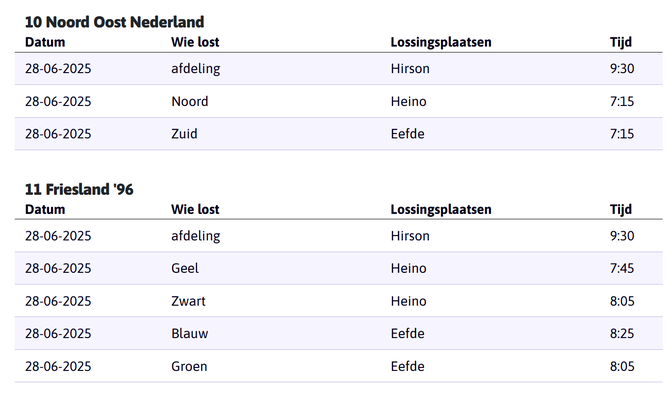Select 'afdeling' in the Noord Oost Nederland table
The image size is (670, 394).
196,68
